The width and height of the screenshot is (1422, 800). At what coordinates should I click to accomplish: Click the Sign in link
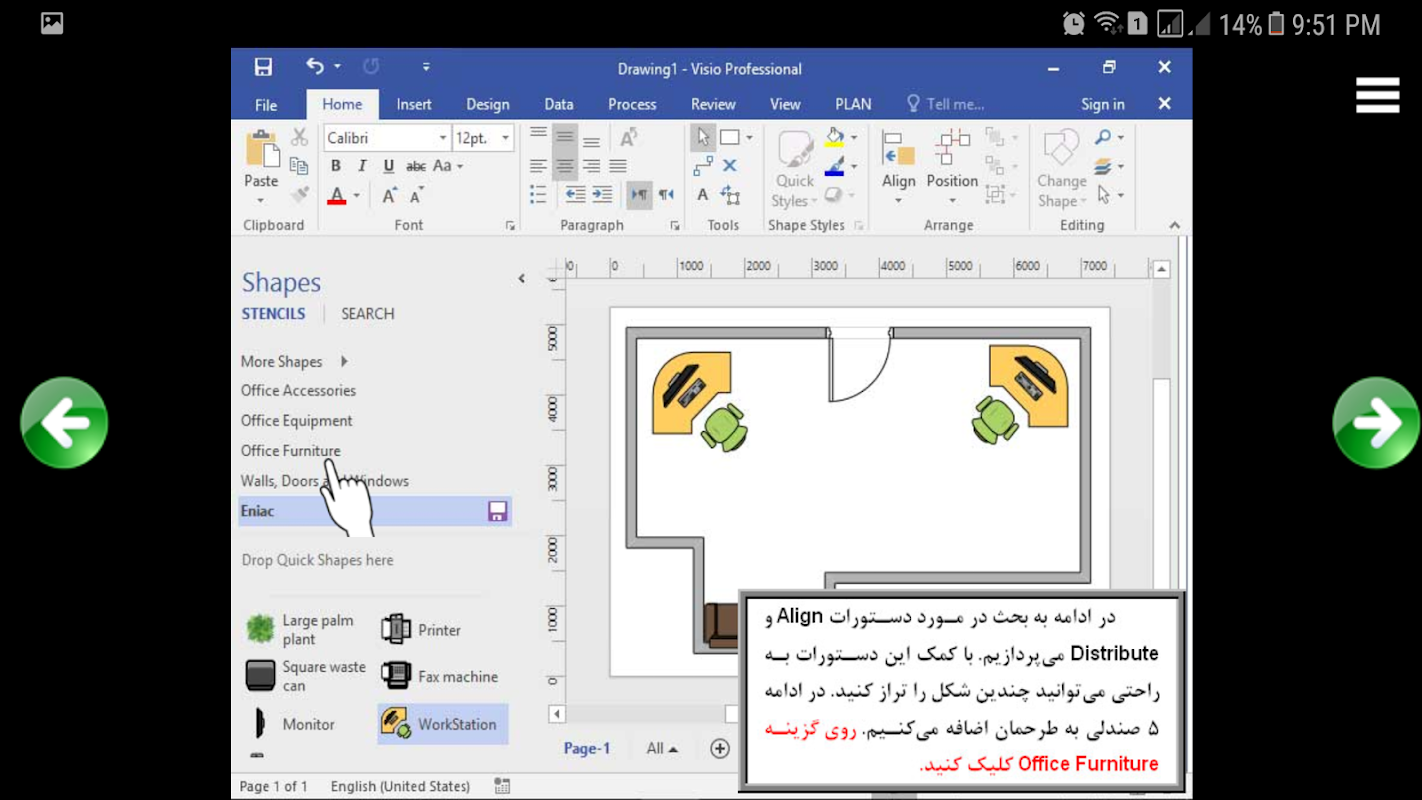[x=1103, y=104]
